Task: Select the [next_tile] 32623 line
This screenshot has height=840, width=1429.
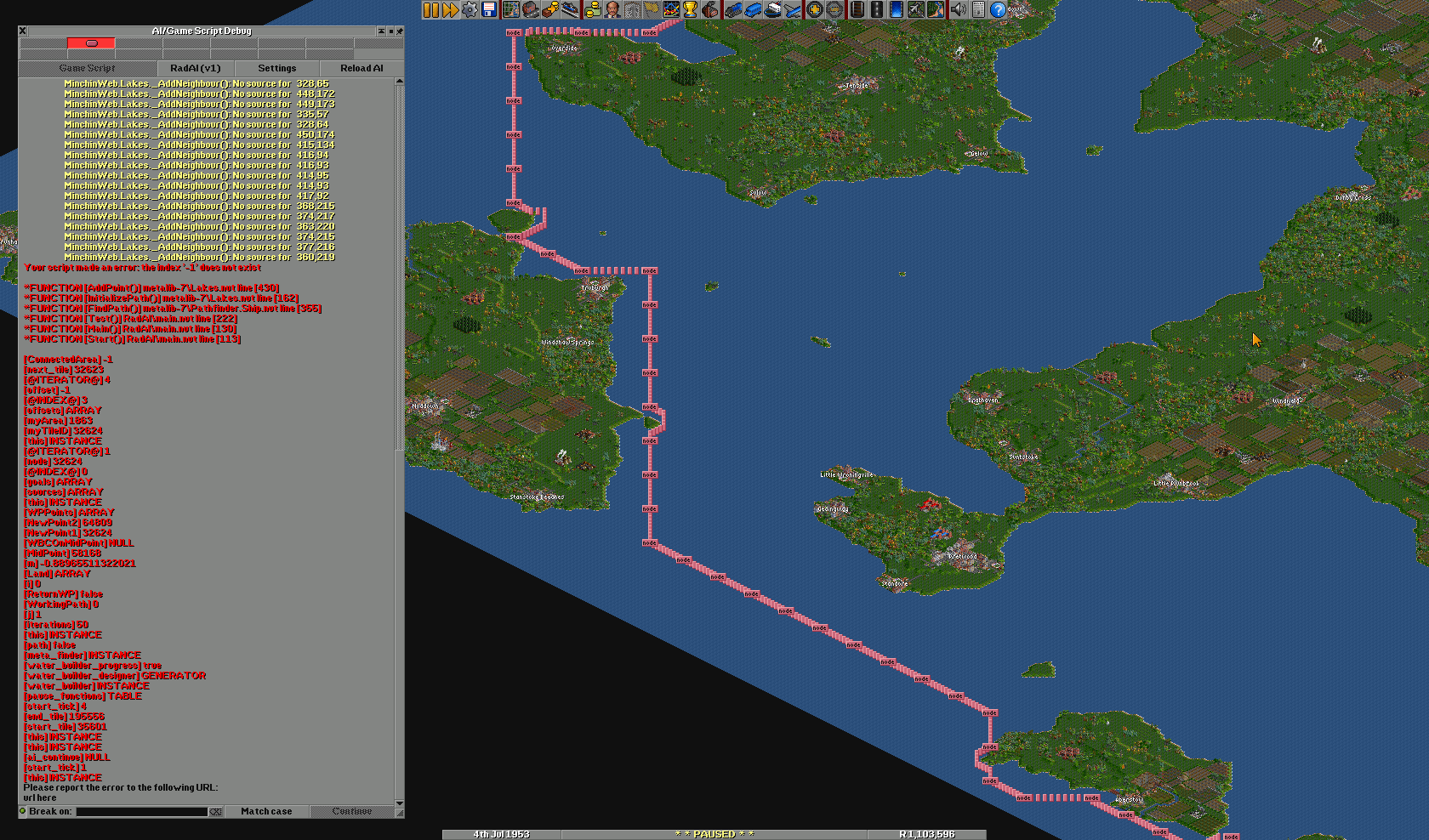Action: click(64, 369)
